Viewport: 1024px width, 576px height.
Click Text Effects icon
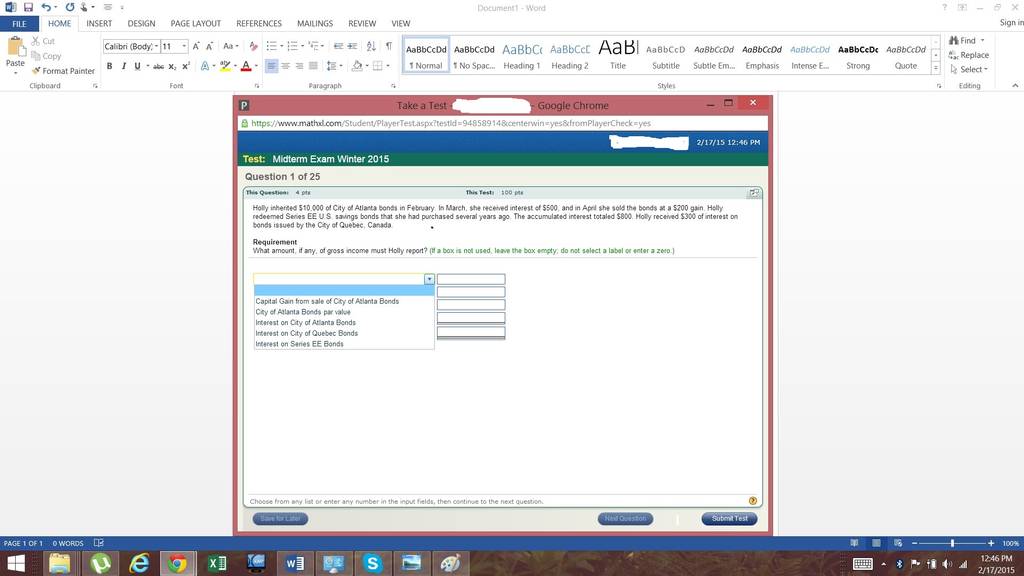[x=205, y=66]
